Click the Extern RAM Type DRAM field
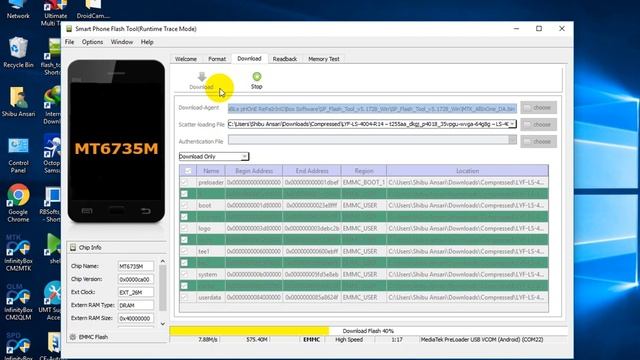 [x=136, y=305]
